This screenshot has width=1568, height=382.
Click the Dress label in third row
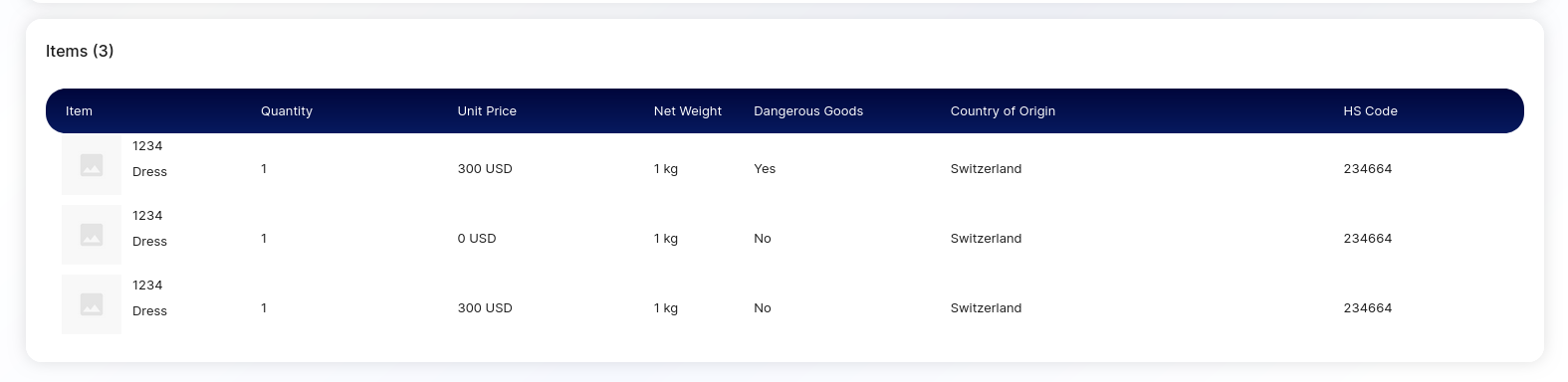[x=149, y=311]
